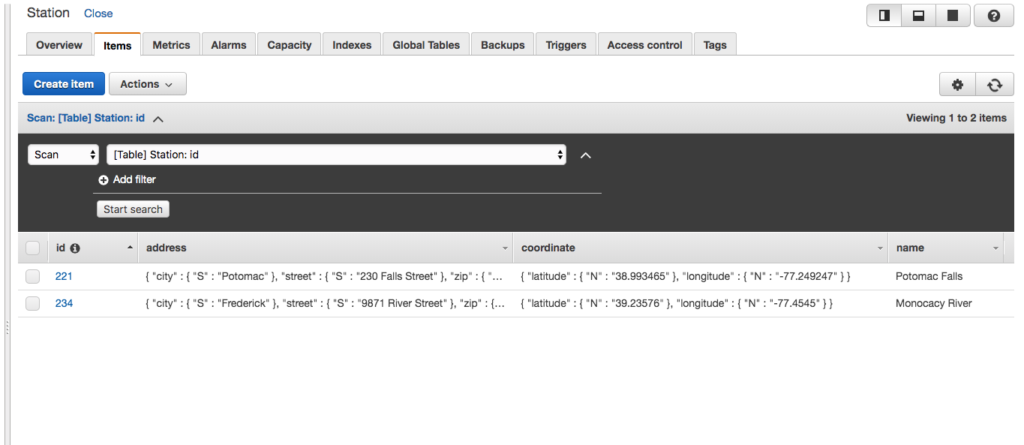Select all items with header checkbox
The image size is (1024, 445).
33,248
